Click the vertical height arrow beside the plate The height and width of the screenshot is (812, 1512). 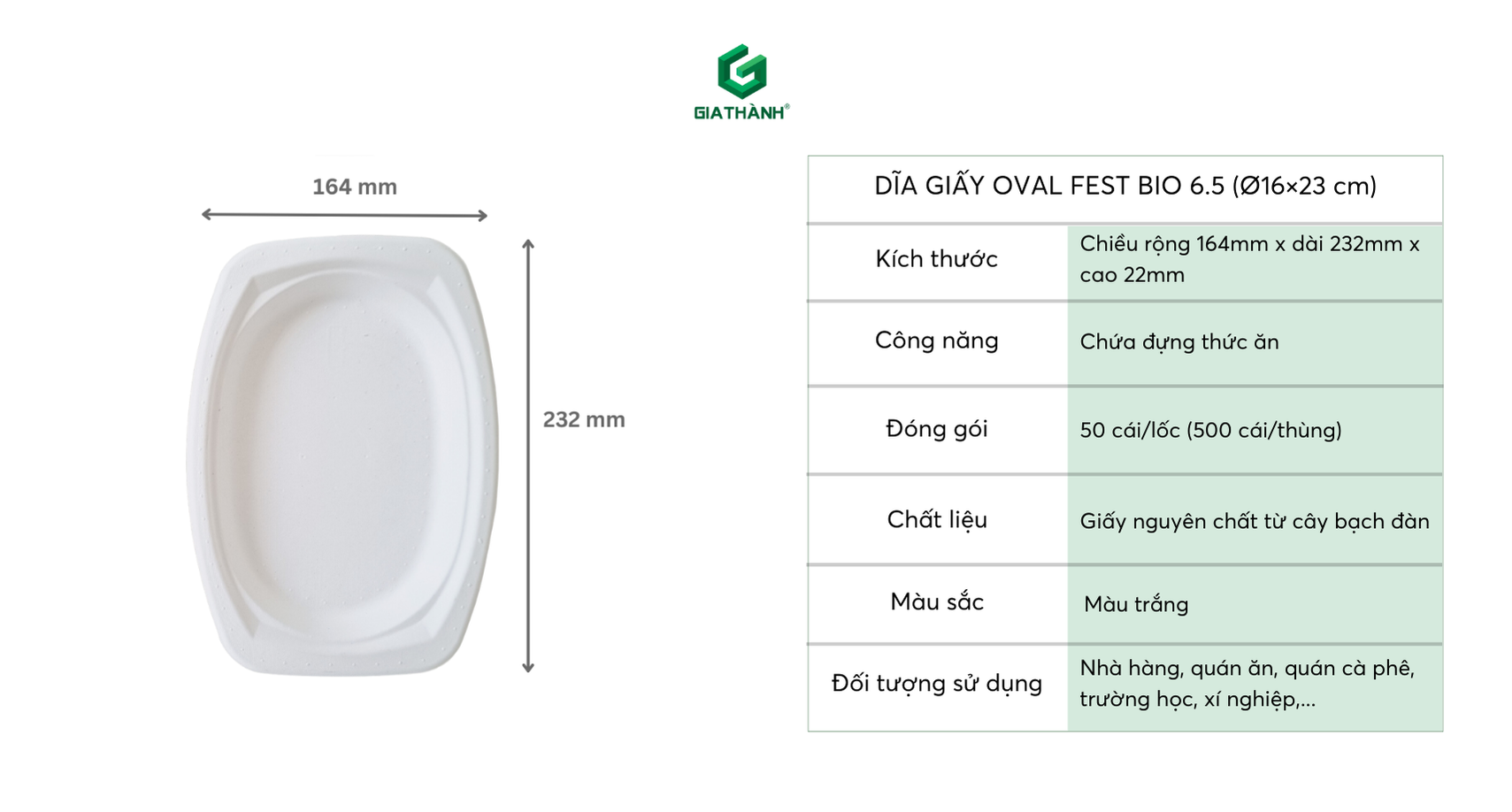[x=528, y=455]
